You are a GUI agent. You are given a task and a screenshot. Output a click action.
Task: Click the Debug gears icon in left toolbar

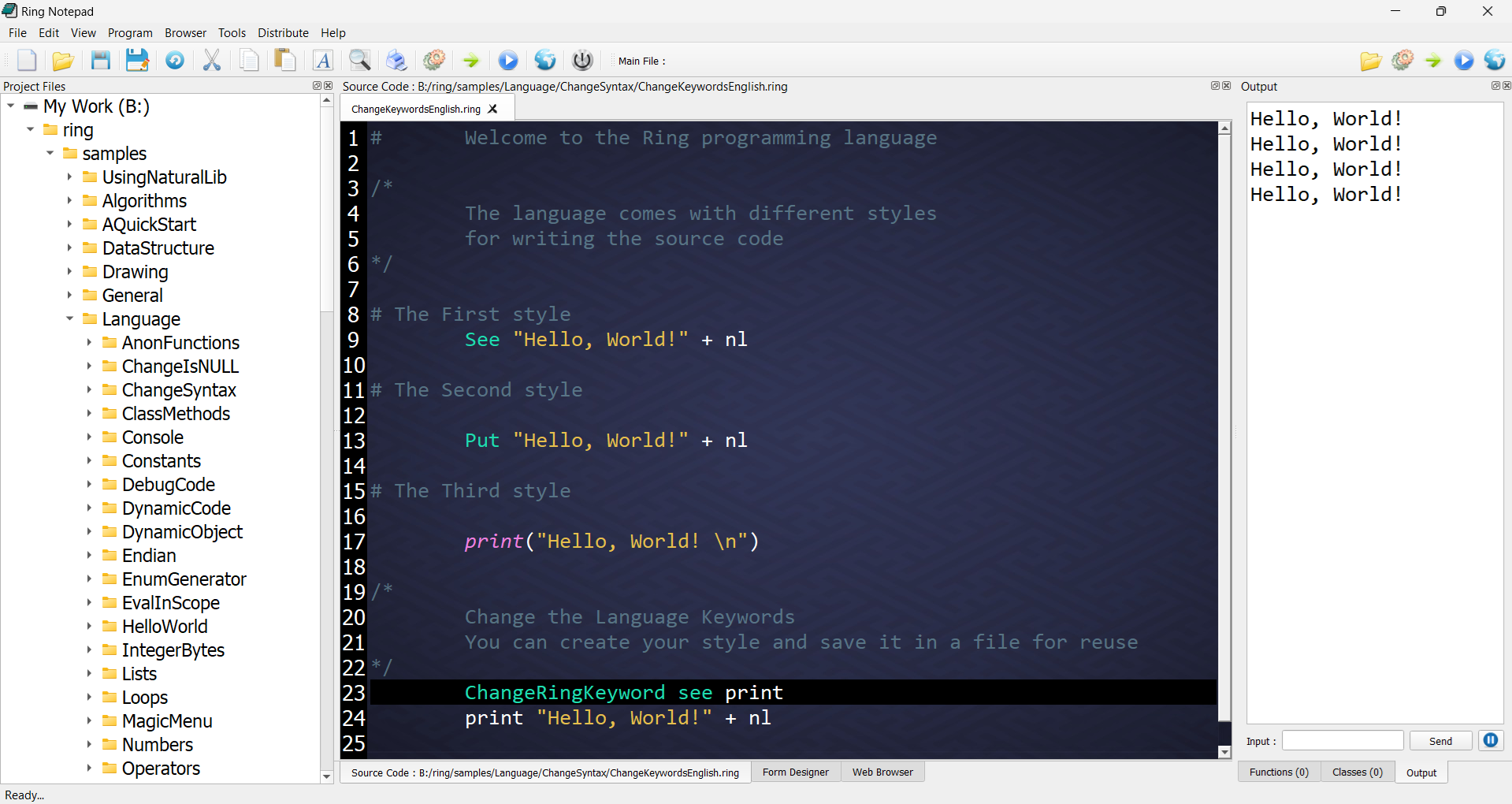point(434,61)
